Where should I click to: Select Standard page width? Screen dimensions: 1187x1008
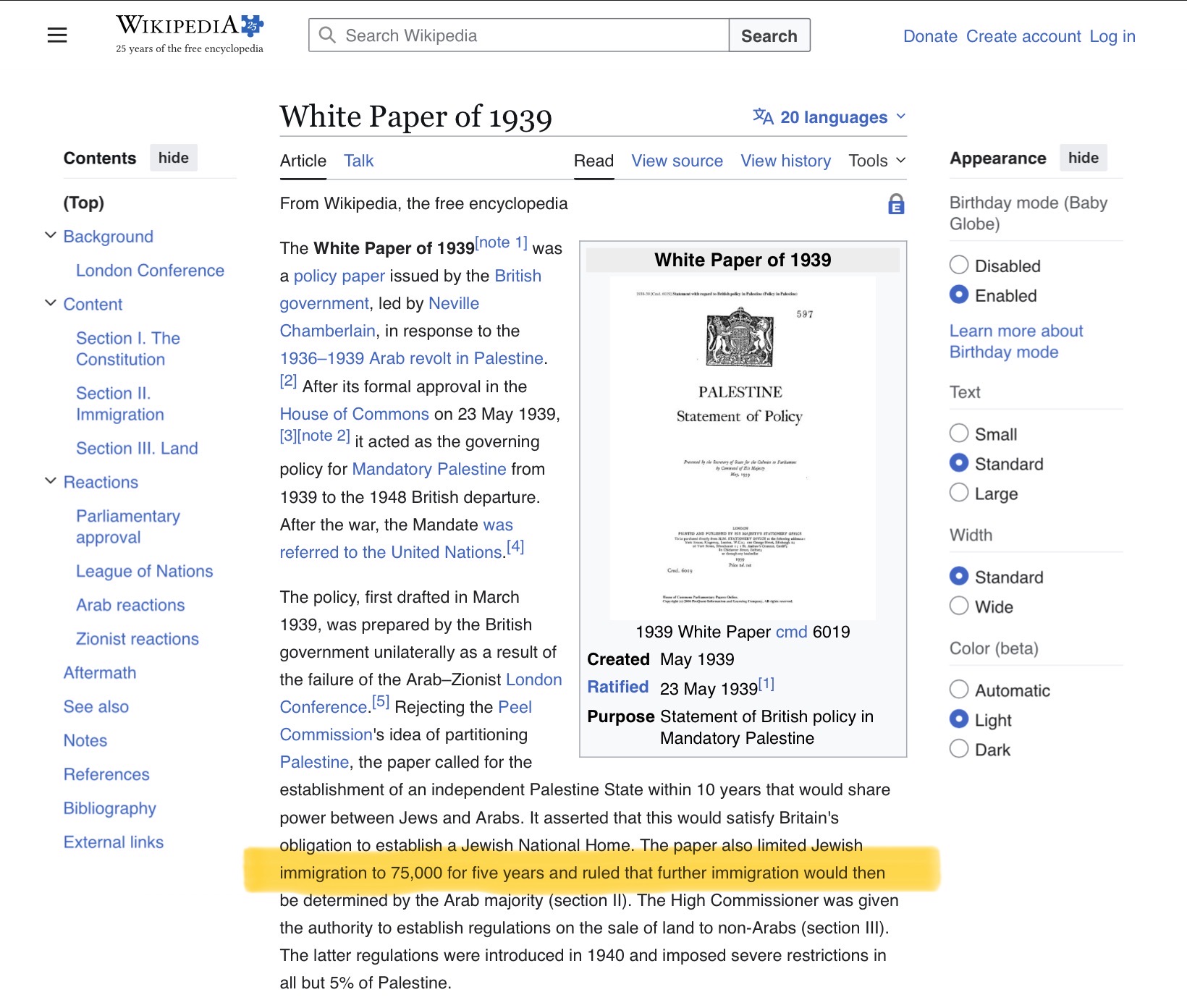point(959,577)
